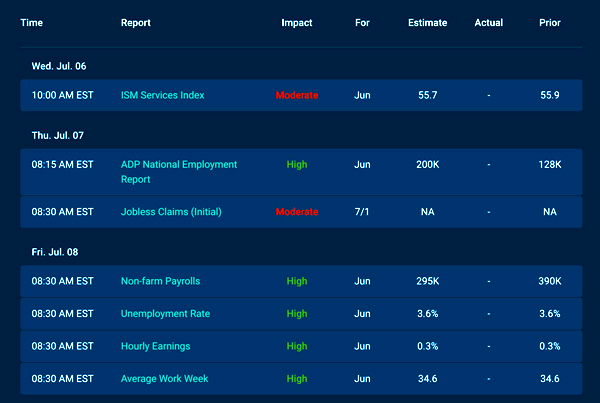Click the Actual column header
This screenshot has height=403, width=600.
pos(489,22)
